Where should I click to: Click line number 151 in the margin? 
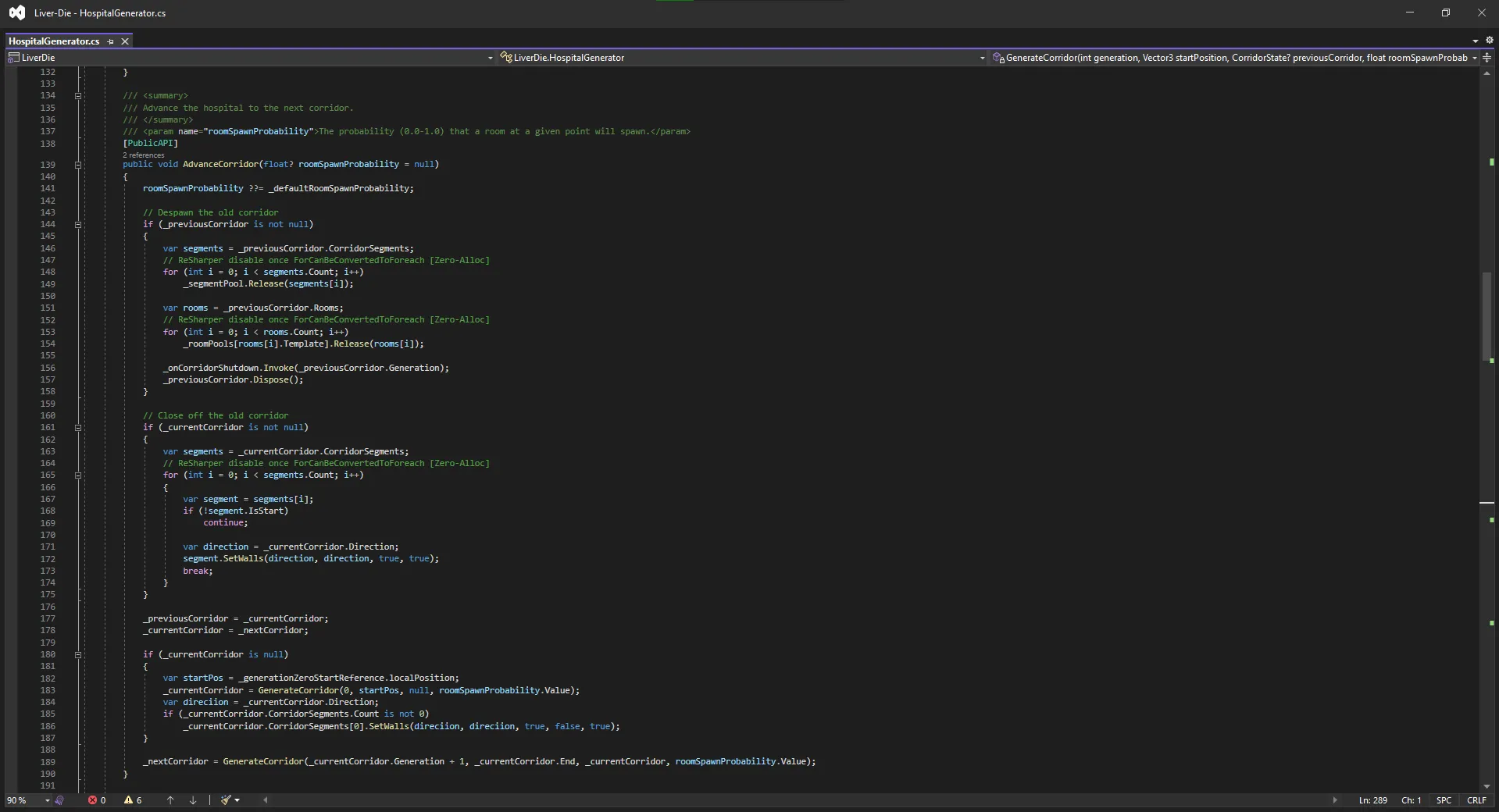click(x=48, y=308)
